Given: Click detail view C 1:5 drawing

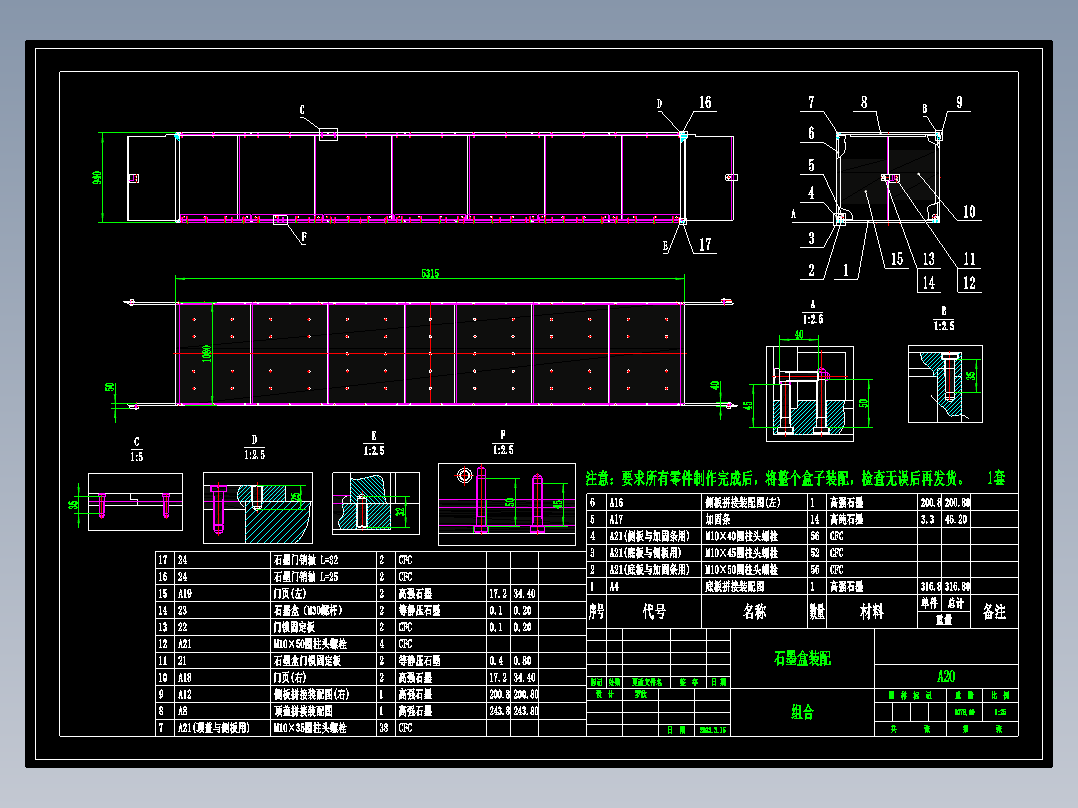Looking at the screenshot, I should click(x=135, y=502).
